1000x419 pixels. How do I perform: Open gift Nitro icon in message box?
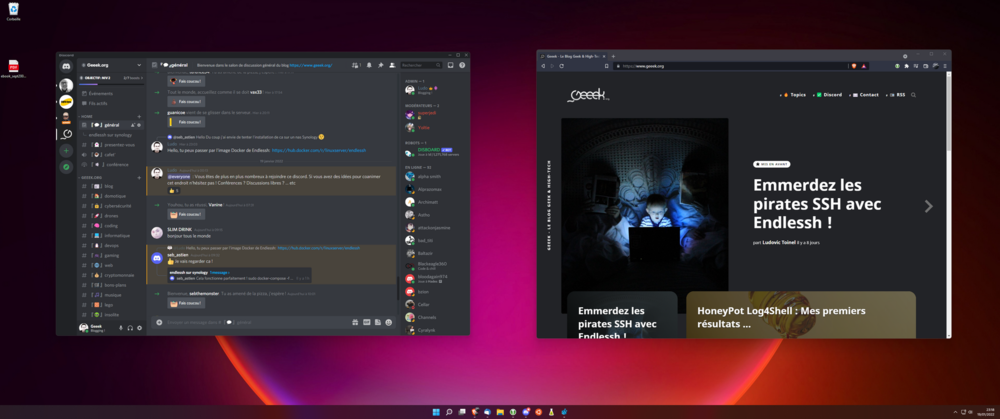coord(355,323)
